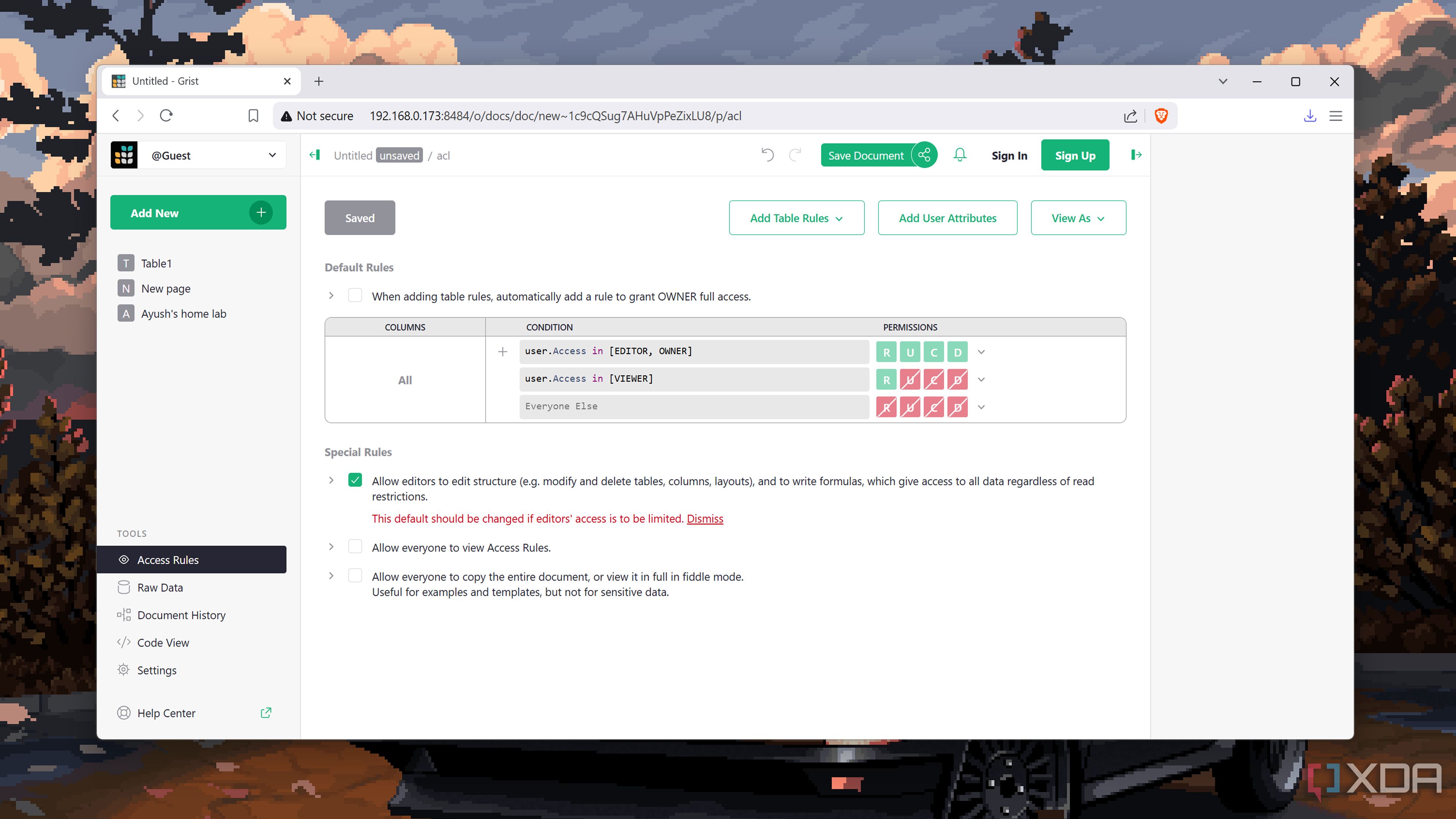Toggle Read permission for VIEWER rule

tap(886, 380)
